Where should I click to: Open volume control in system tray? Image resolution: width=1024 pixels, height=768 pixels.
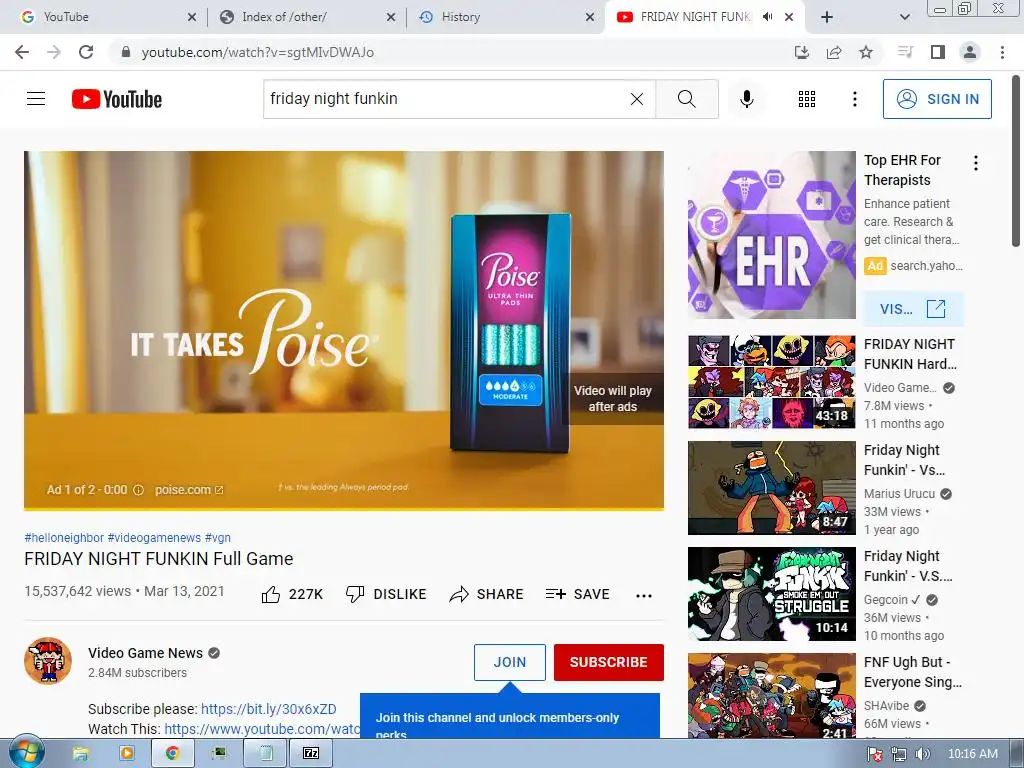coord(922,754)
